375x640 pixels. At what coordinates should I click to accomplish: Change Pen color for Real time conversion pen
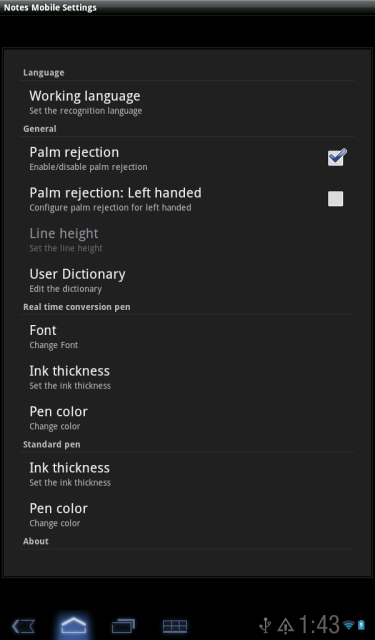pos(187,418)
